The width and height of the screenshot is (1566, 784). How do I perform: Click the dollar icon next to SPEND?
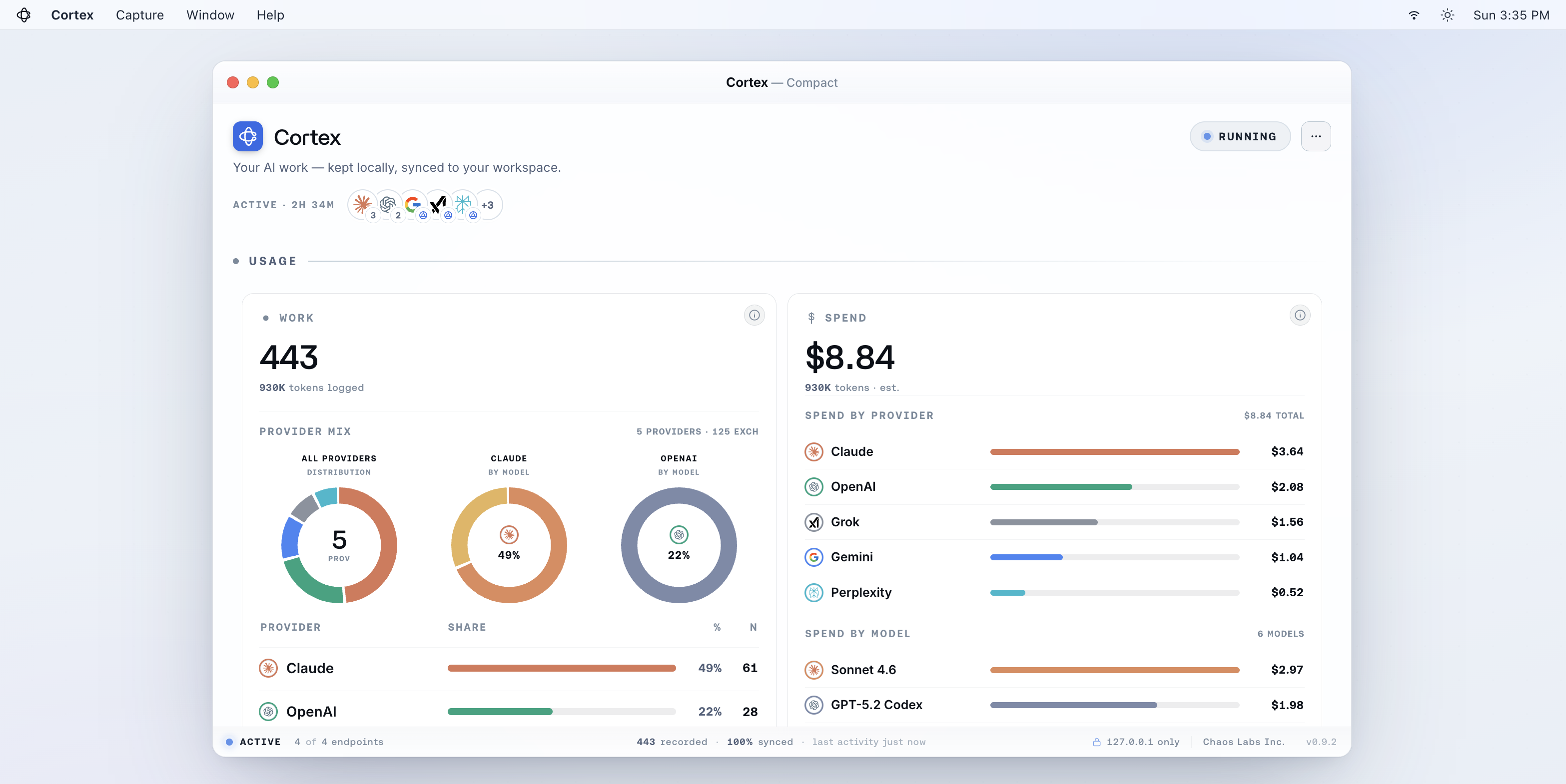click(x=811, y=318)
